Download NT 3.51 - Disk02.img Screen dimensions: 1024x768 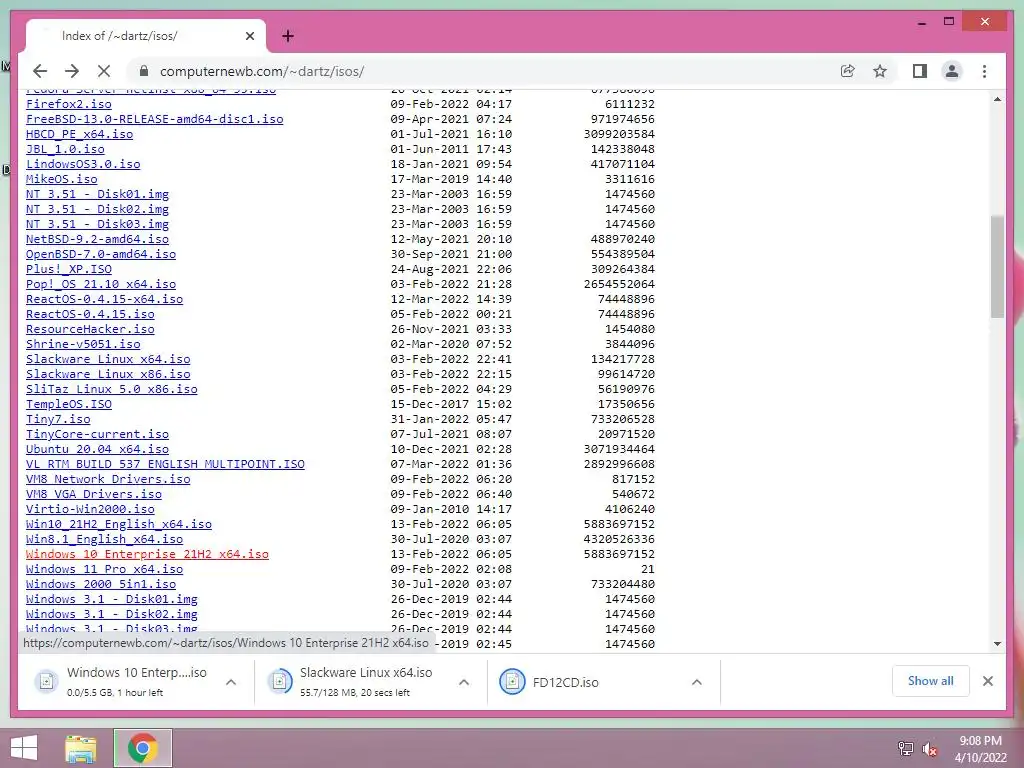tap(97, 209)
